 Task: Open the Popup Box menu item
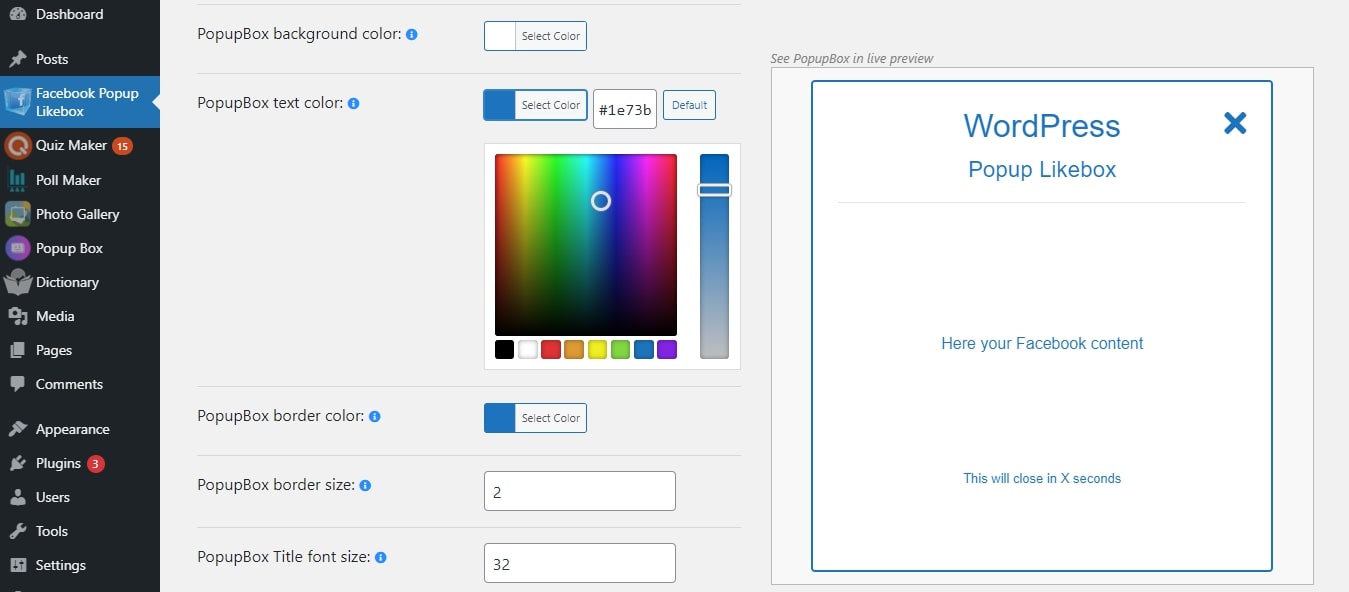80,248
